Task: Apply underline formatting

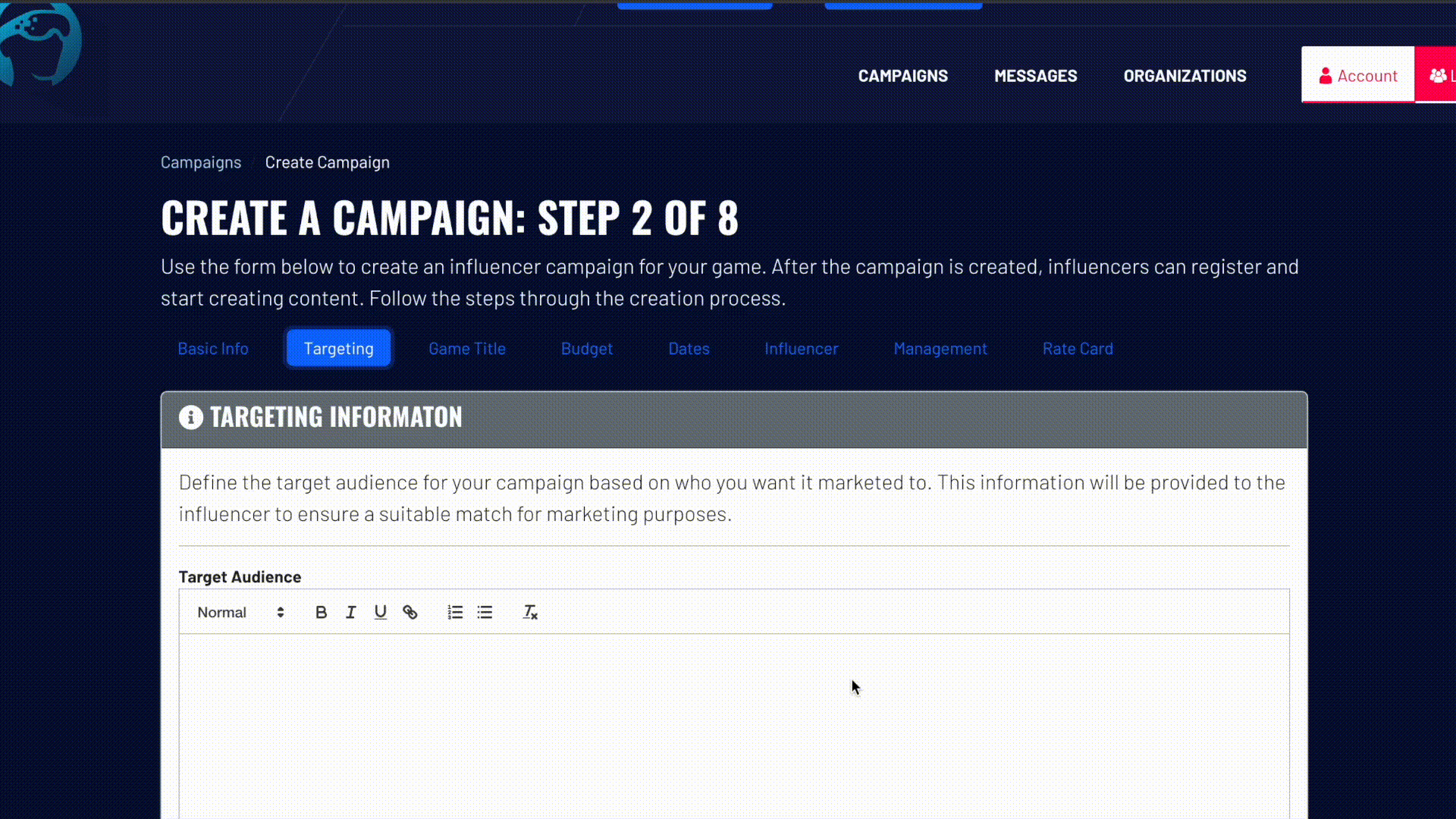Action: pos(380,612)
